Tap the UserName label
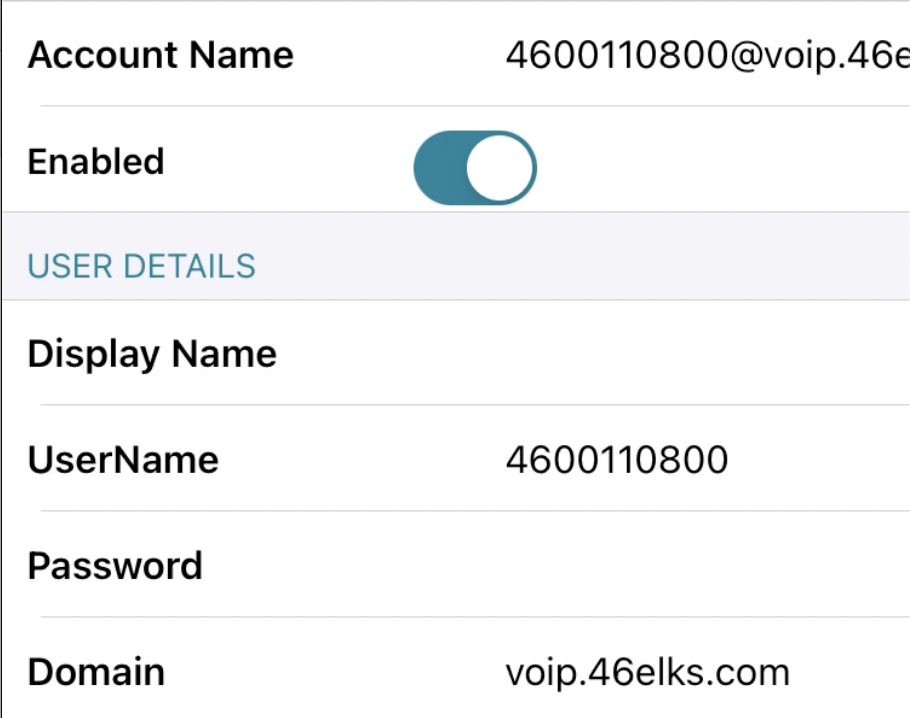The width and height of the screenshot is (910, 718). [x=123, y=460]
